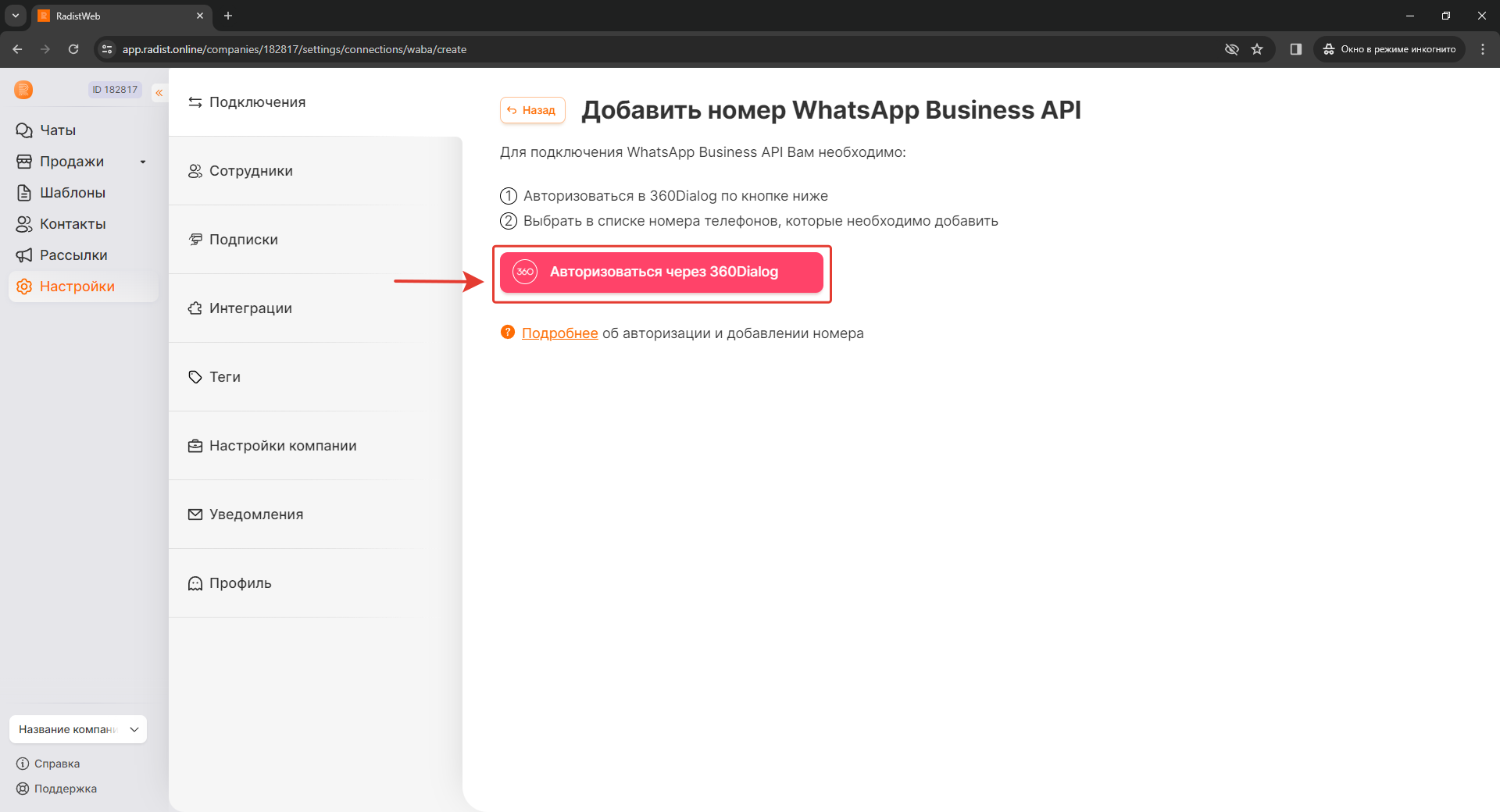Open Интеграции integrations settings tab
Image resolution: width=1500 pixels, height=812 pixels.
pyautogui.click(x=316, y=308)
